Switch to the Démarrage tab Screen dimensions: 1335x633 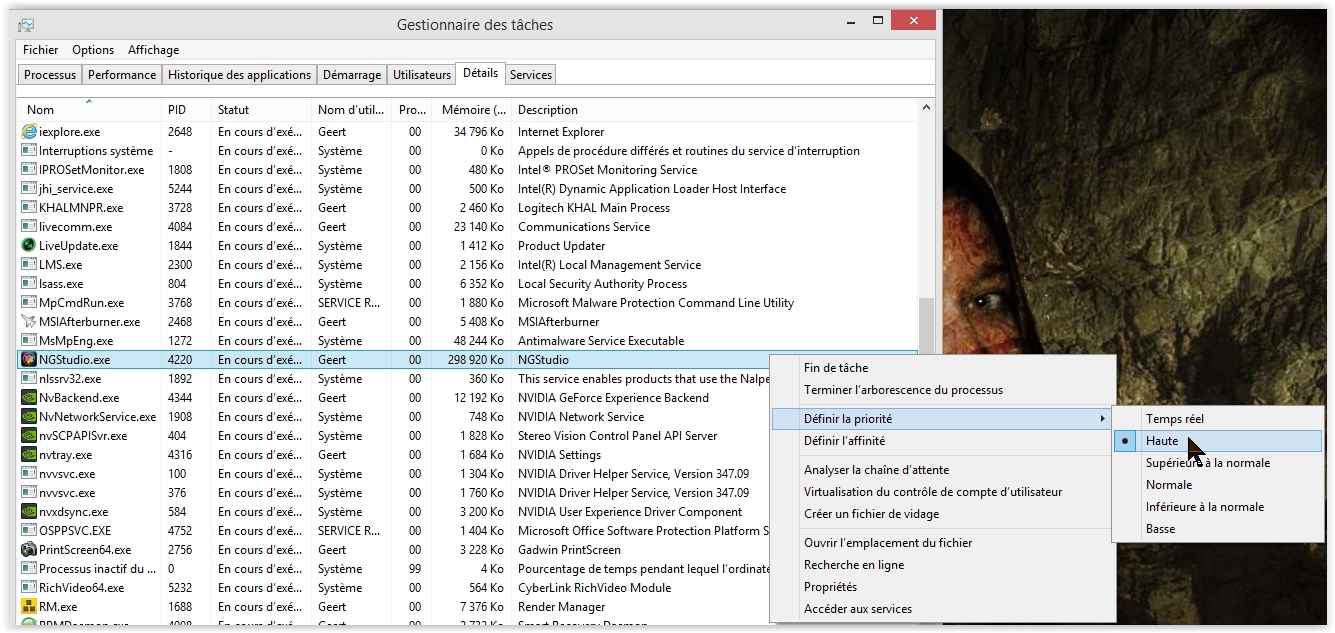tap(352, 75)
